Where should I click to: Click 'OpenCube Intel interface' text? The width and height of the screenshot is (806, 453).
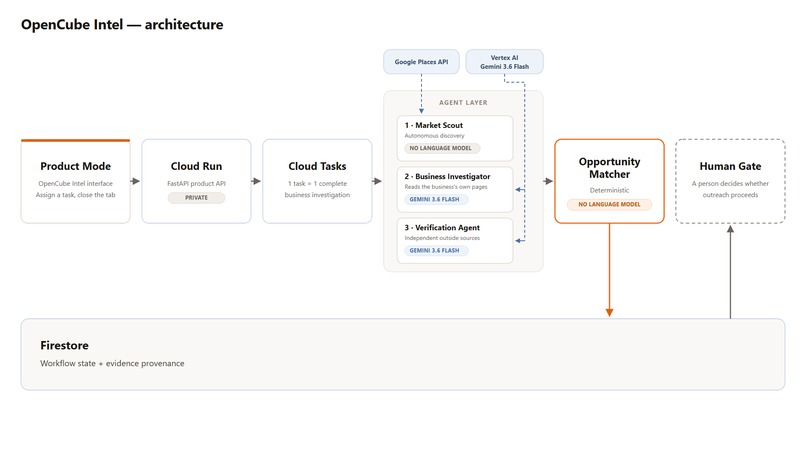point(76,184)
